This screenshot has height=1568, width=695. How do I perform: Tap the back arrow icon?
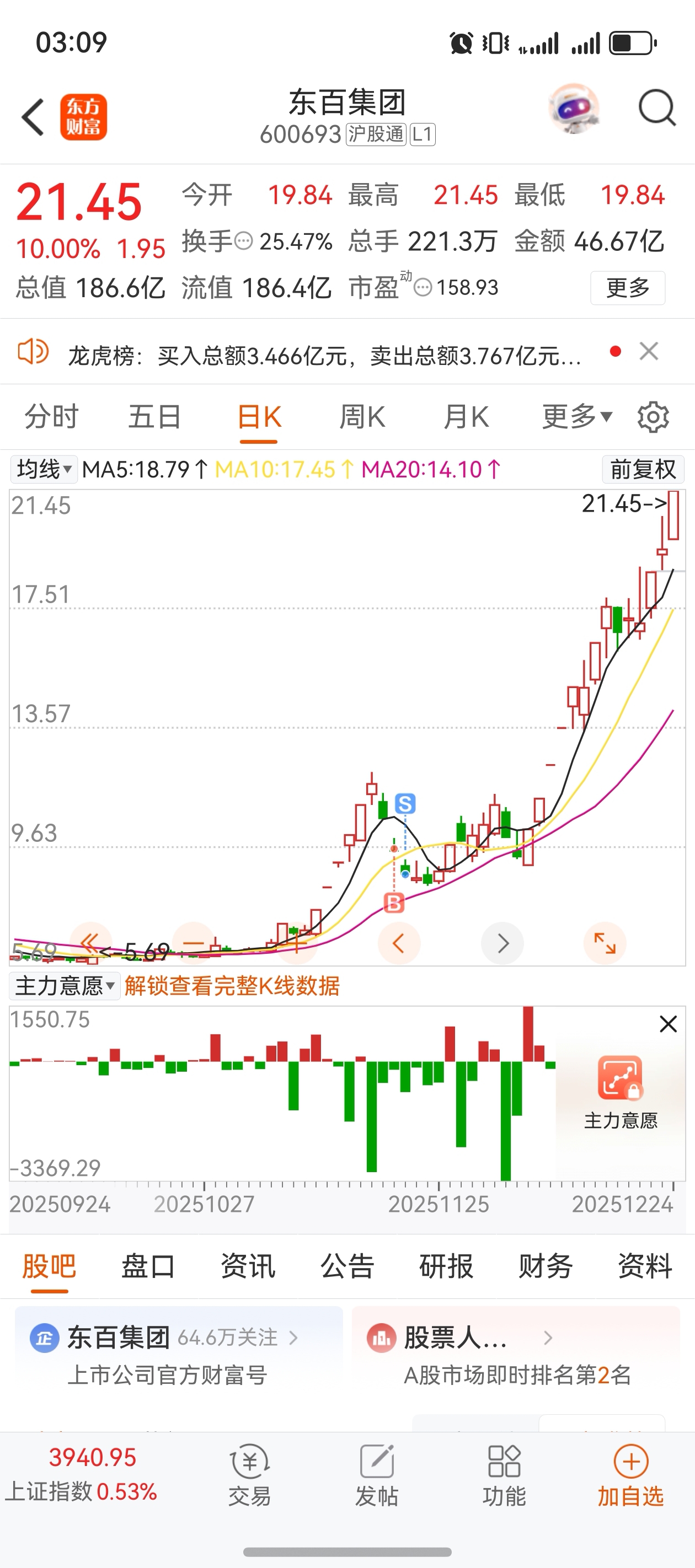pyautogui.click(x=33, y=117)
